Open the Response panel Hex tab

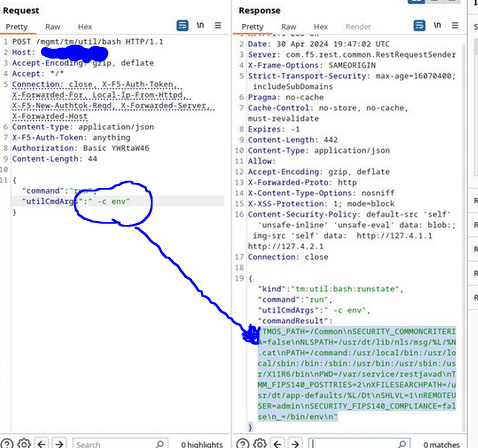pyautogui.click(x=321, y=27)
